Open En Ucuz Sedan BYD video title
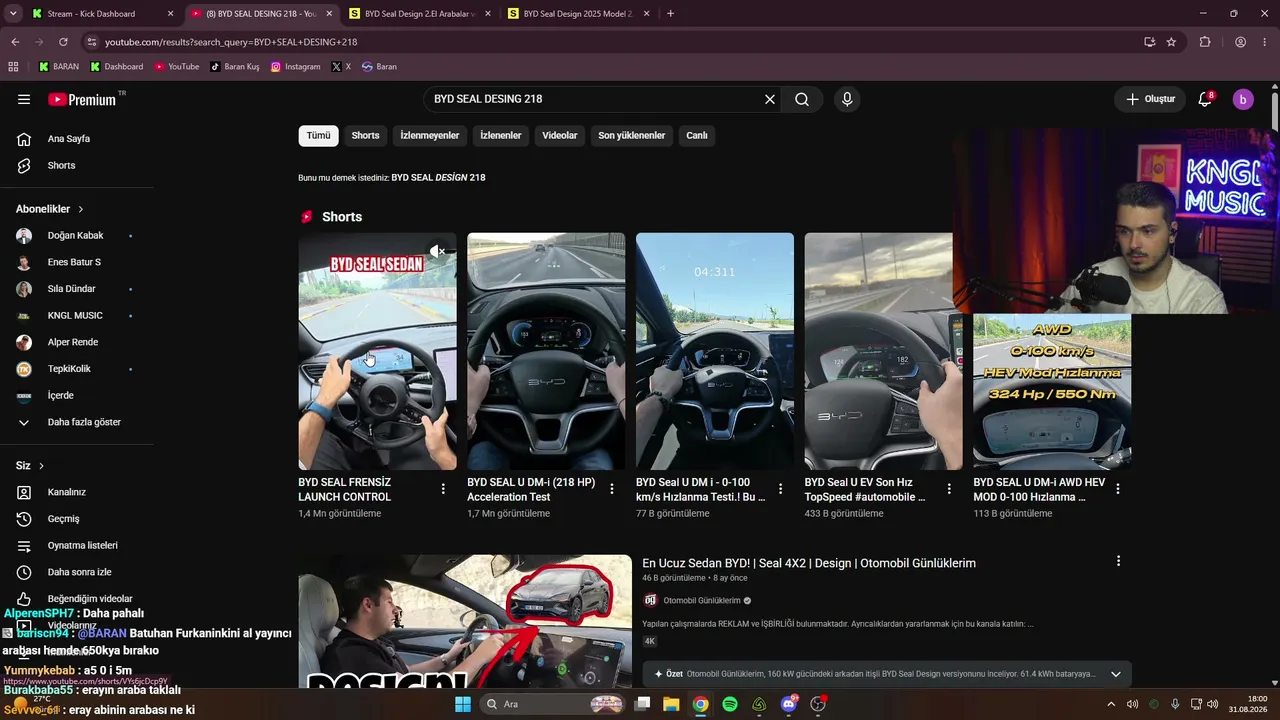This screenshot has height=720, width=1280. [x=809, y=563]
